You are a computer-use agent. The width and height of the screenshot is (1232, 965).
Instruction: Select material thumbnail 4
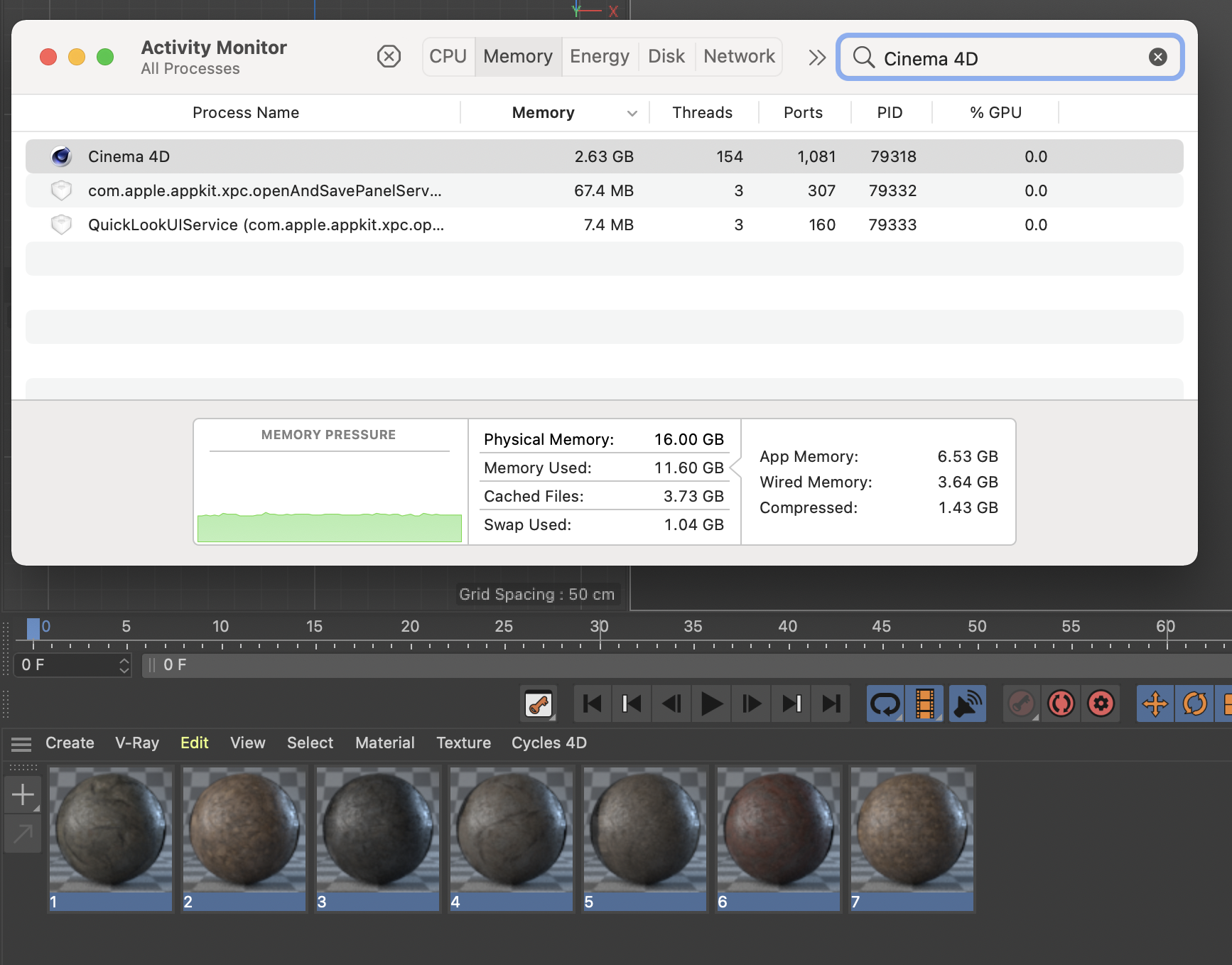click(511, 839)
